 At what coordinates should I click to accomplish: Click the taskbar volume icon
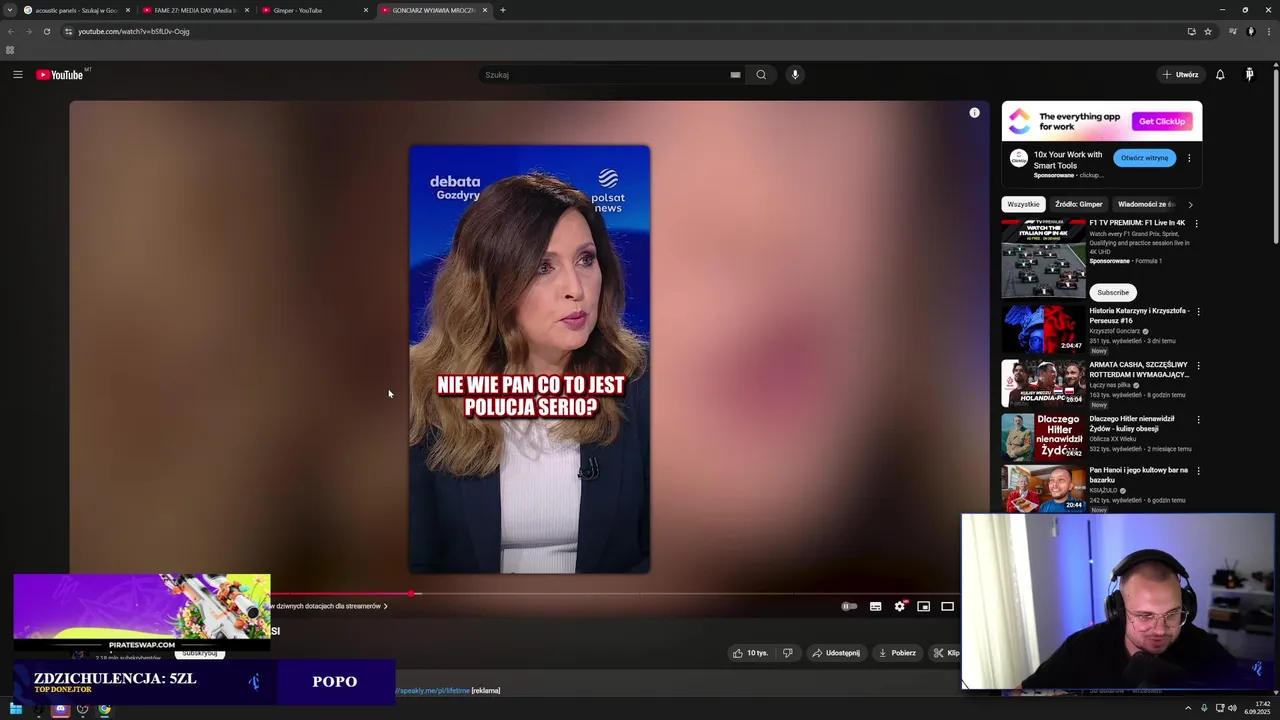point(1232,708)
